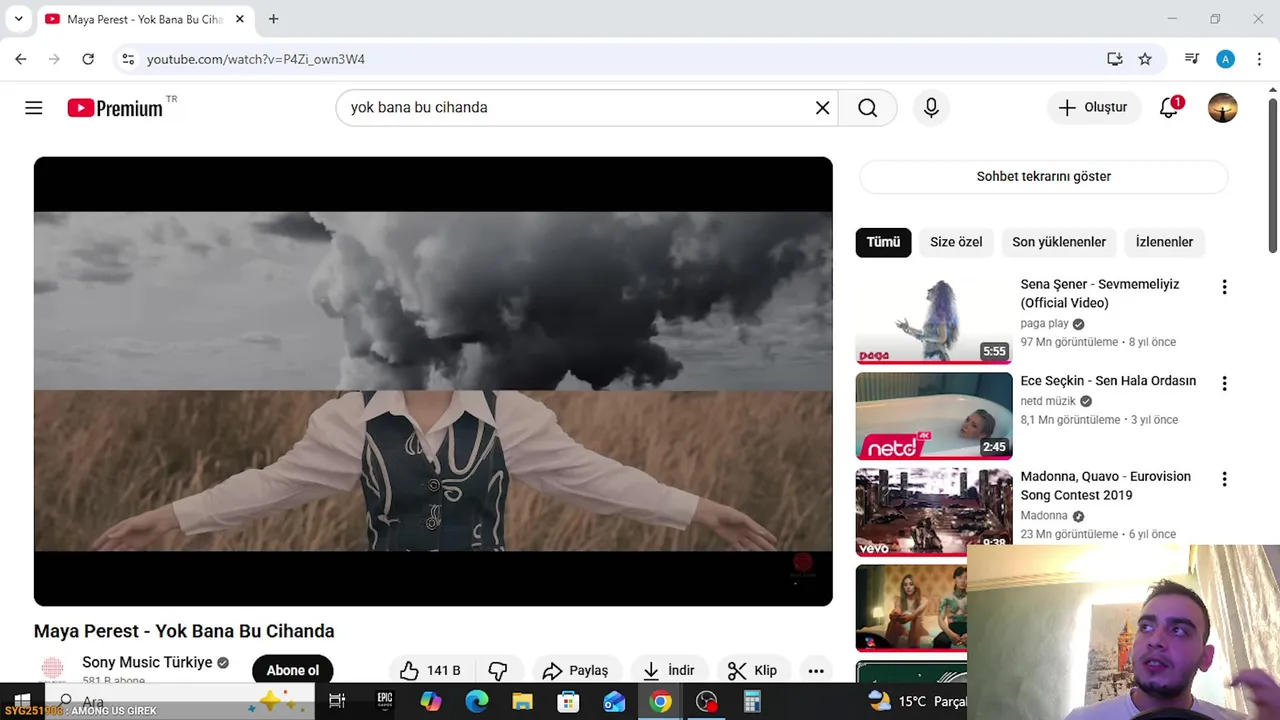The height and width of the screenshot is (720, 1280).
Task: Open a new Chrome tab
Action: [273, 19]
